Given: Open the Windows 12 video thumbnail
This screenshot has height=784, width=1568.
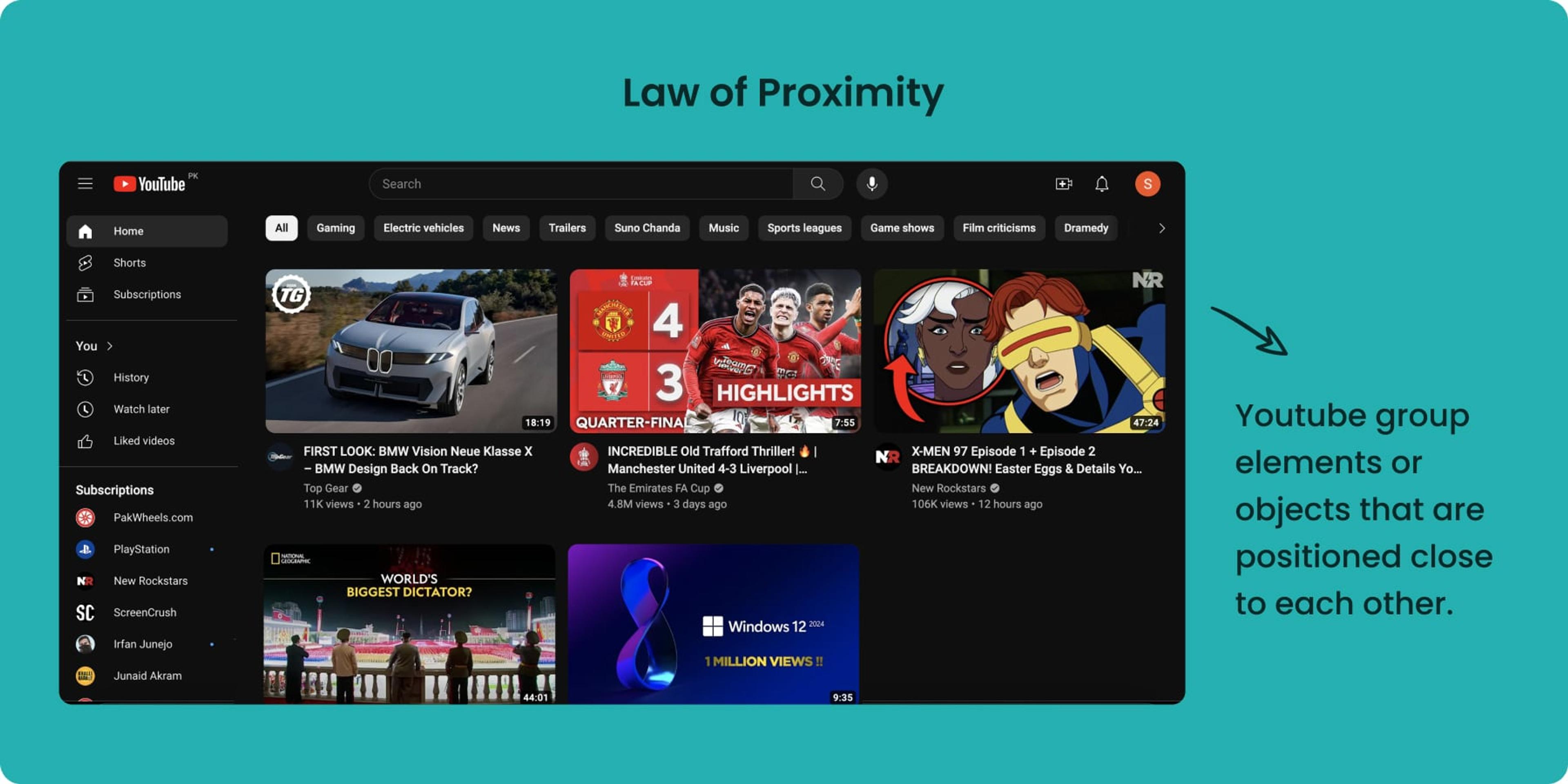Looking at the screenshot, I should 713,624.
